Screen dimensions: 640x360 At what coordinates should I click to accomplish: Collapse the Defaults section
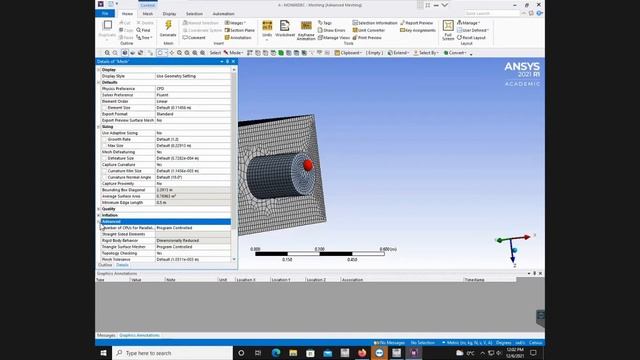[98, 82]
